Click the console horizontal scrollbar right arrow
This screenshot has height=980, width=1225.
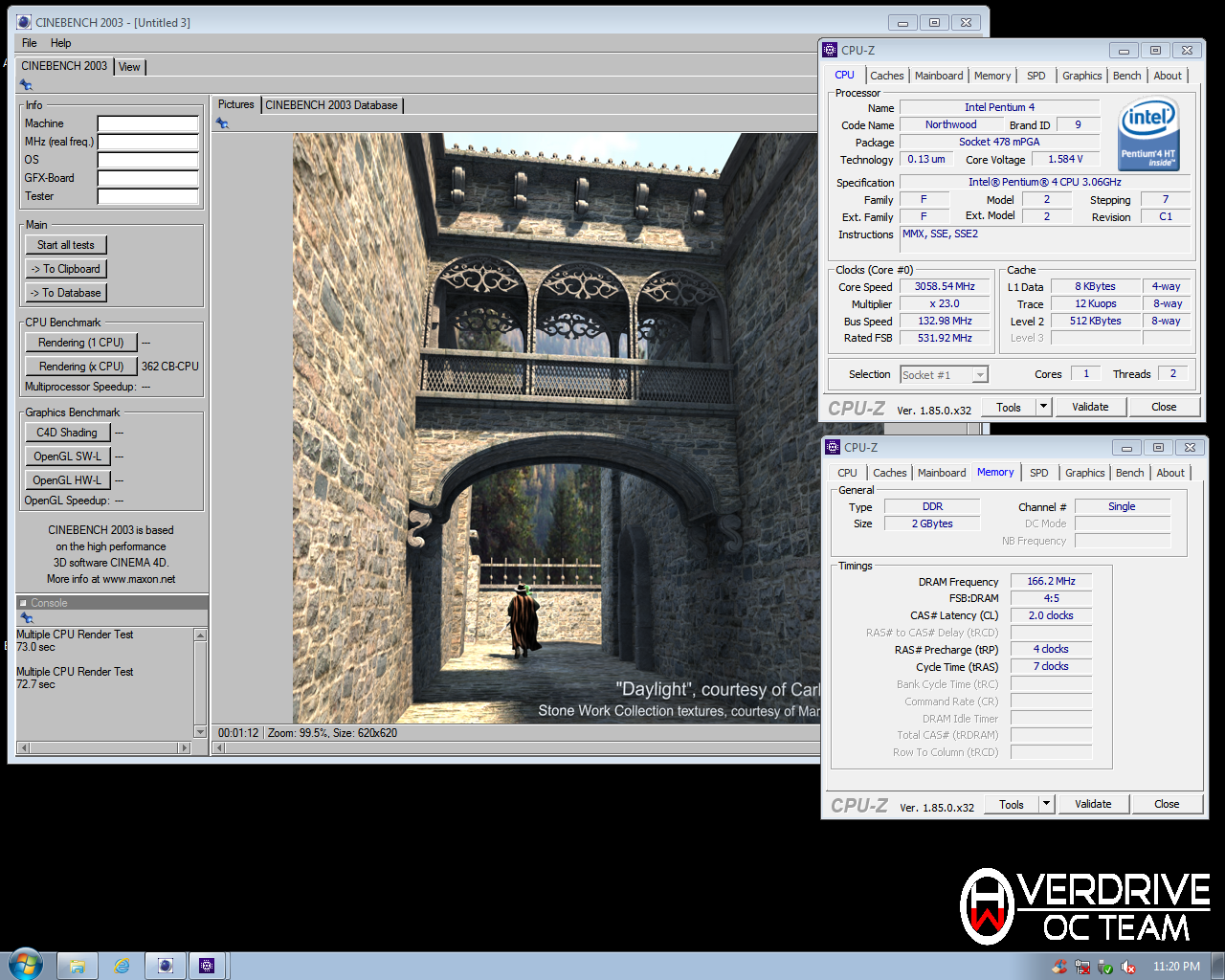[x=185, y=747]
